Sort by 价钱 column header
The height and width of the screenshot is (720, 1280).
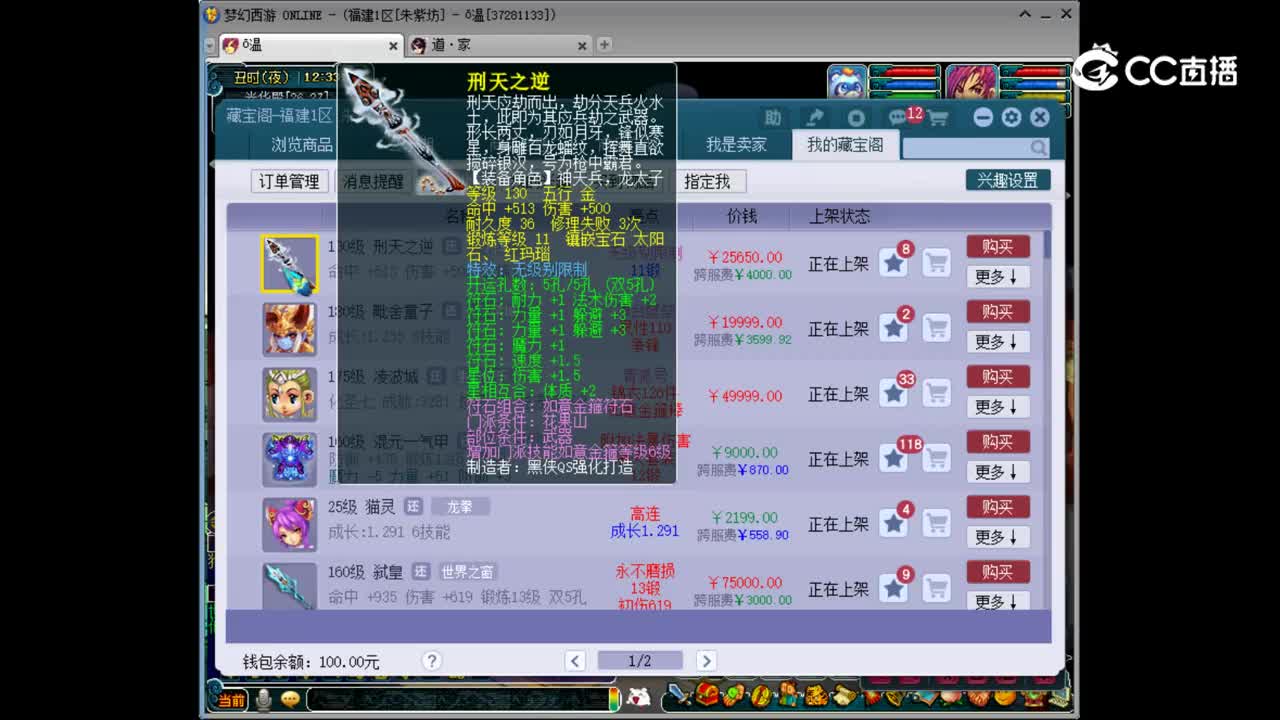[x=742, y=216]
